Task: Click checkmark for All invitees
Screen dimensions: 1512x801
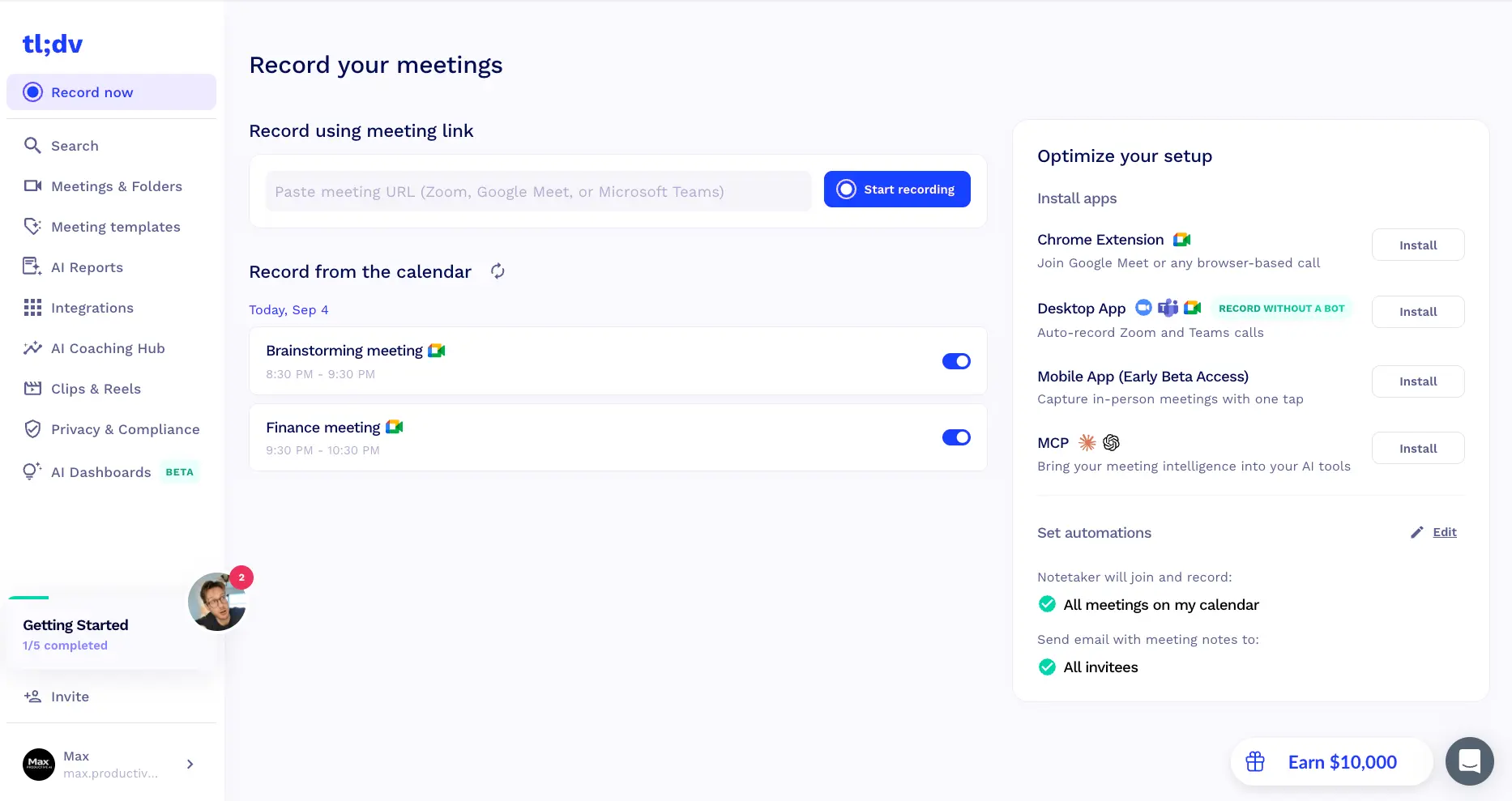Action: 1047,667
